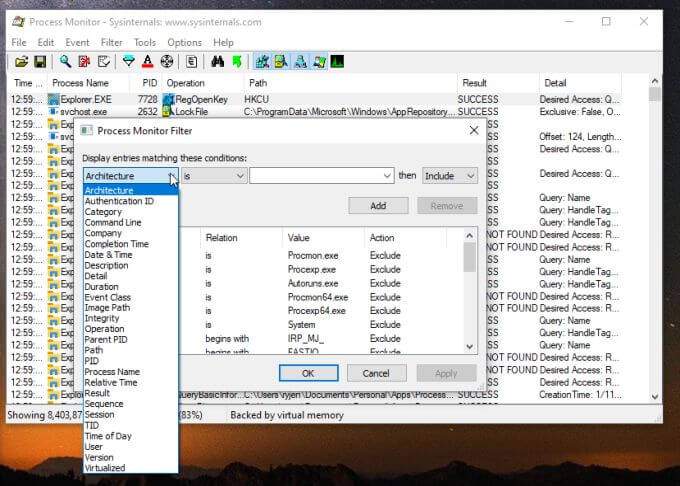Expand the Include action dropdown
Screen dimensions: 680x486
[x=449, y=176]
